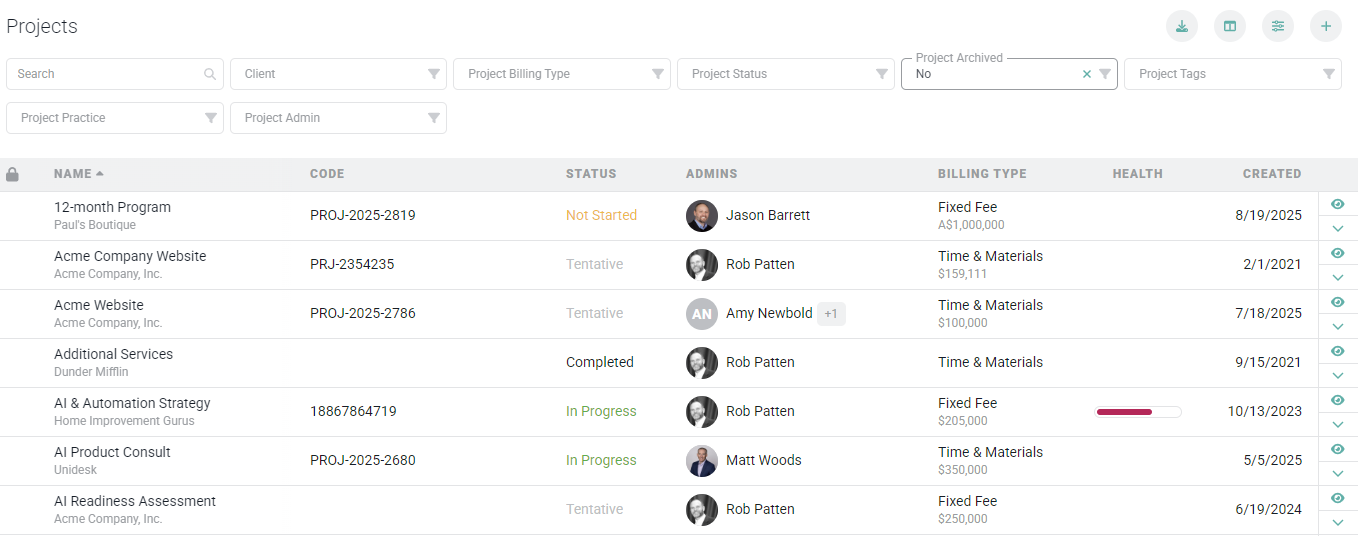The height and width of the screenshot is (536, 1358).
Task: Open the AI & Automation Strategy project
Action: [x=132, y=404]
